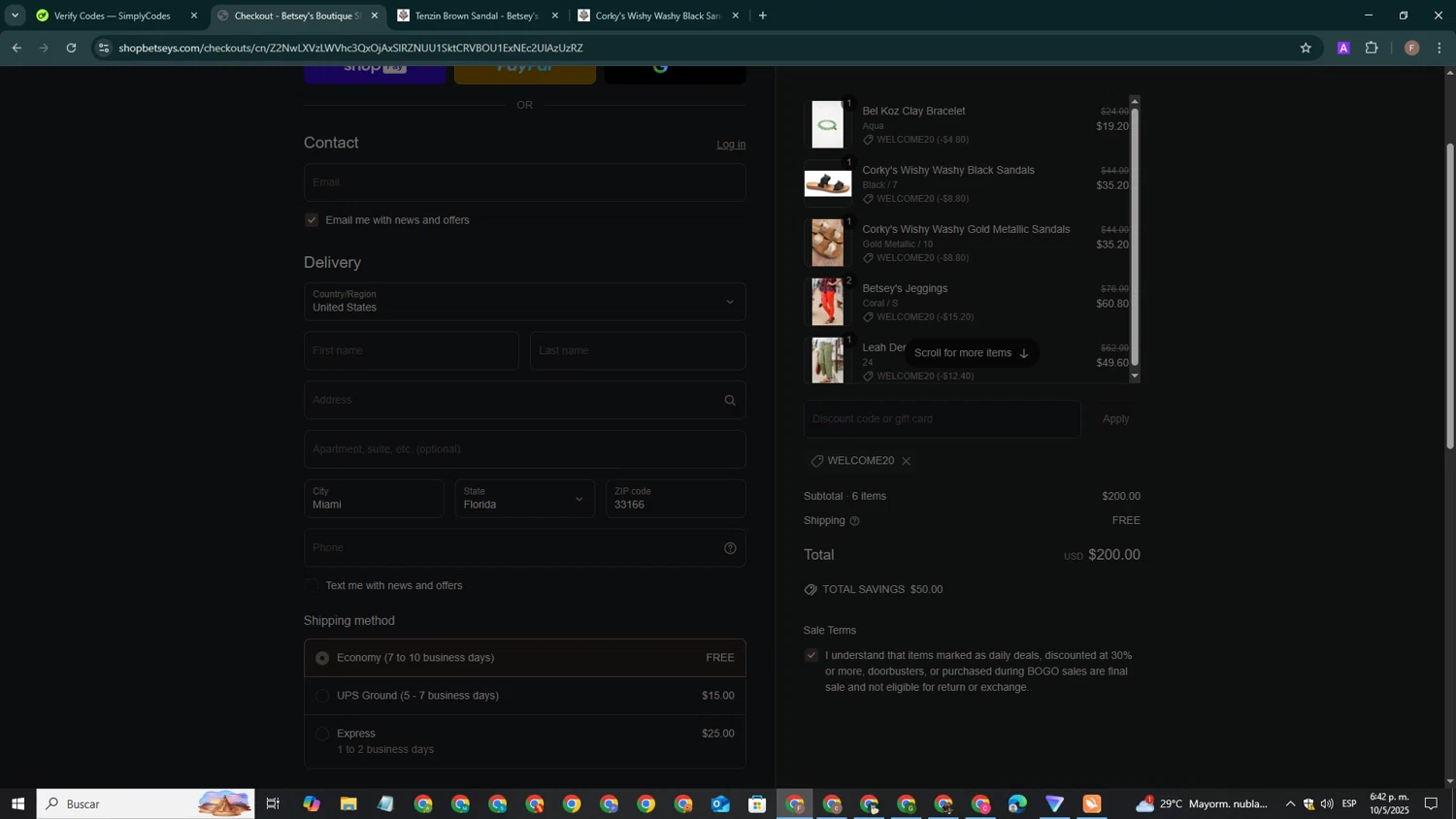Open a new browser tab

click(x=762, y=16)
